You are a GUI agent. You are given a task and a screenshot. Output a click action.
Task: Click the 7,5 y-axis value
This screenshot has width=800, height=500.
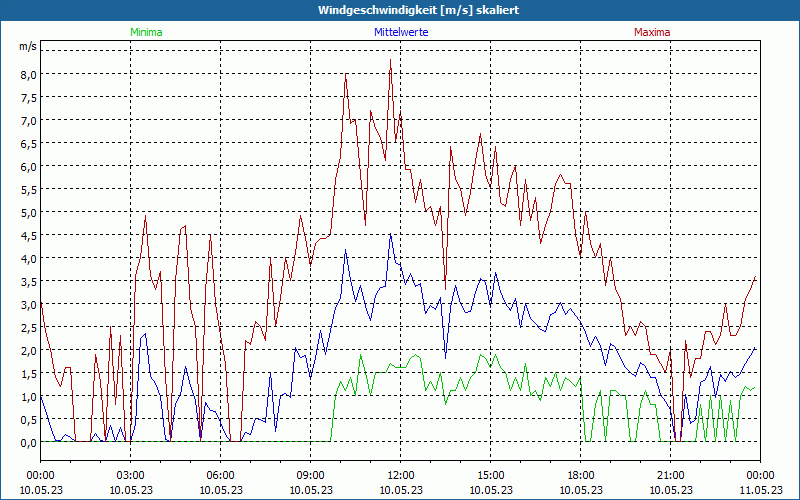(x=29, y=97)
